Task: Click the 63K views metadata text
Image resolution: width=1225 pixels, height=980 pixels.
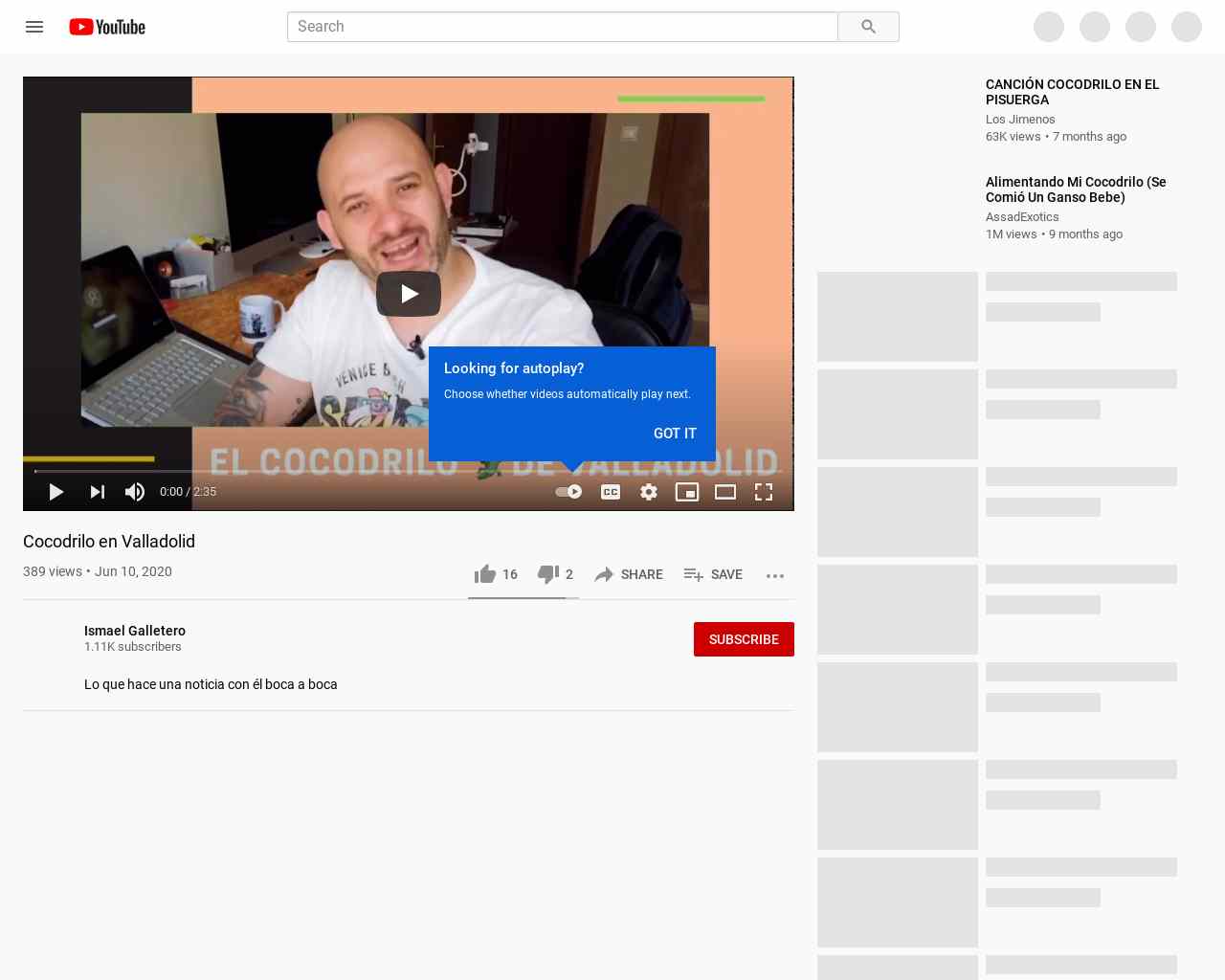Action: click(x=1013, y=137)
